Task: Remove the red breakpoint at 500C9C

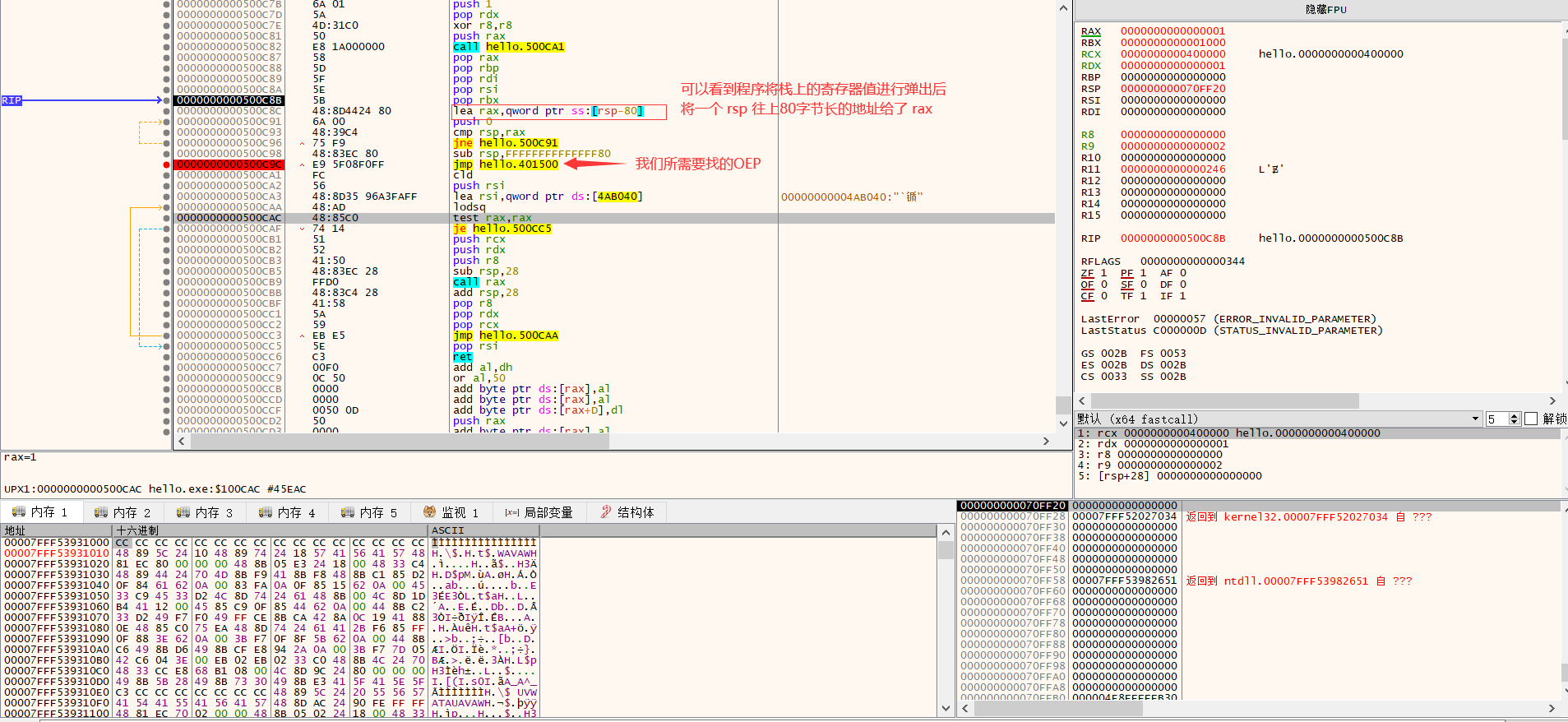Action: pyautogui.click(x=167, y=164)
